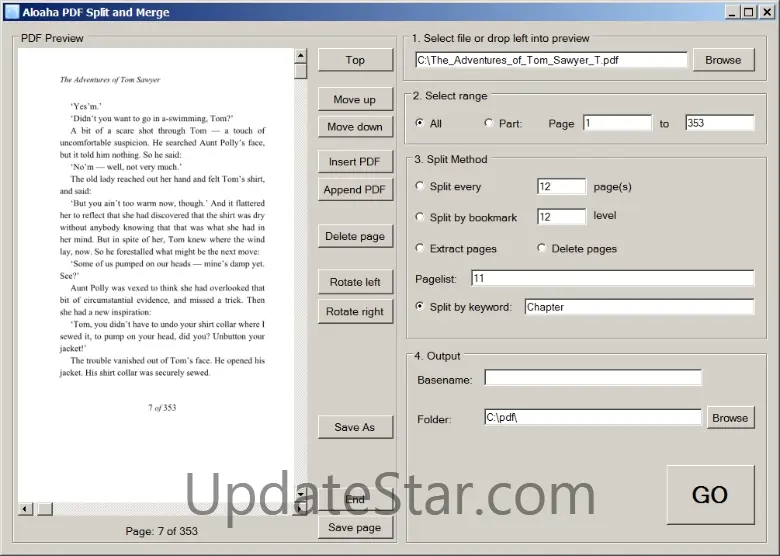Click the Top button

[355, 60]
